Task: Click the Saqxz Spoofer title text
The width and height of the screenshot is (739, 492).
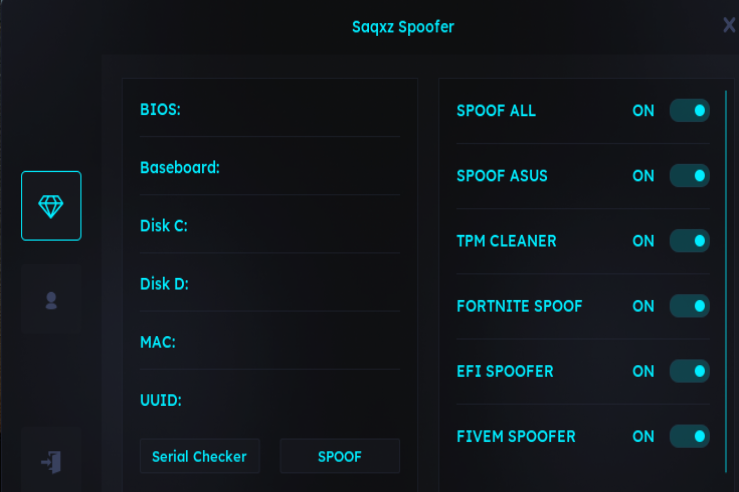Action: (x=403, y=27)
